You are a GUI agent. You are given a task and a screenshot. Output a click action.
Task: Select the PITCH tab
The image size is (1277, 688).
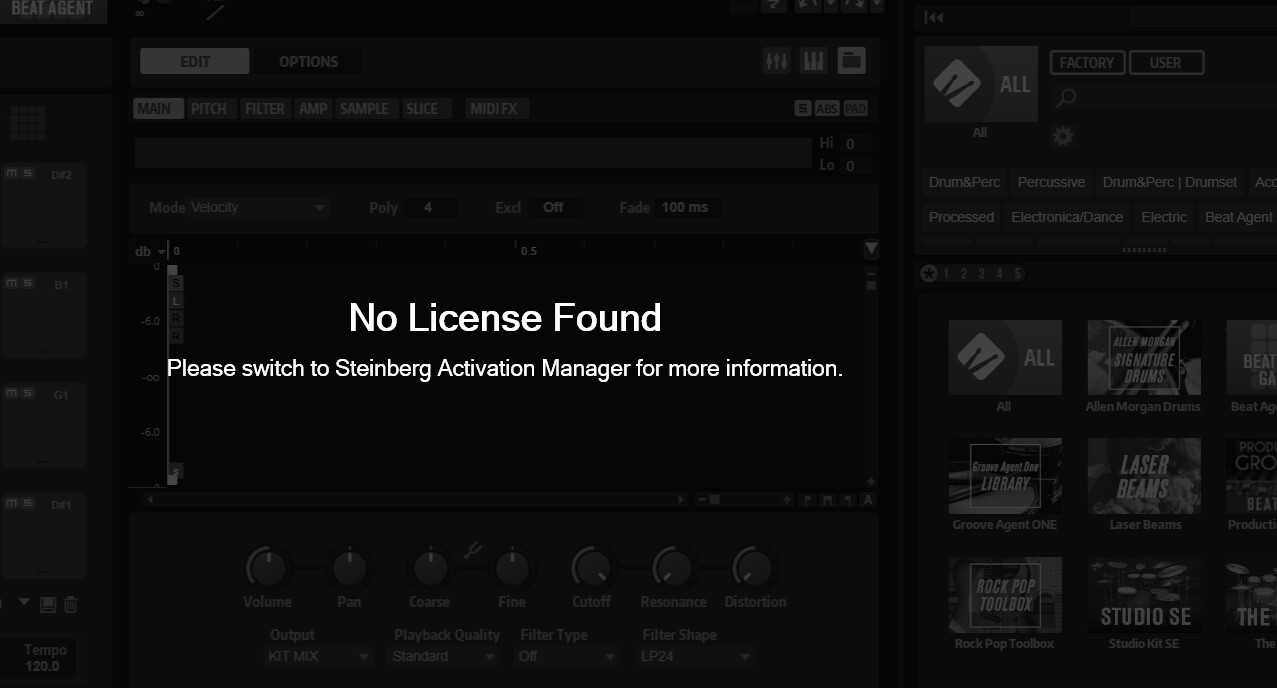pyautogui.click(x=209, y=109)
